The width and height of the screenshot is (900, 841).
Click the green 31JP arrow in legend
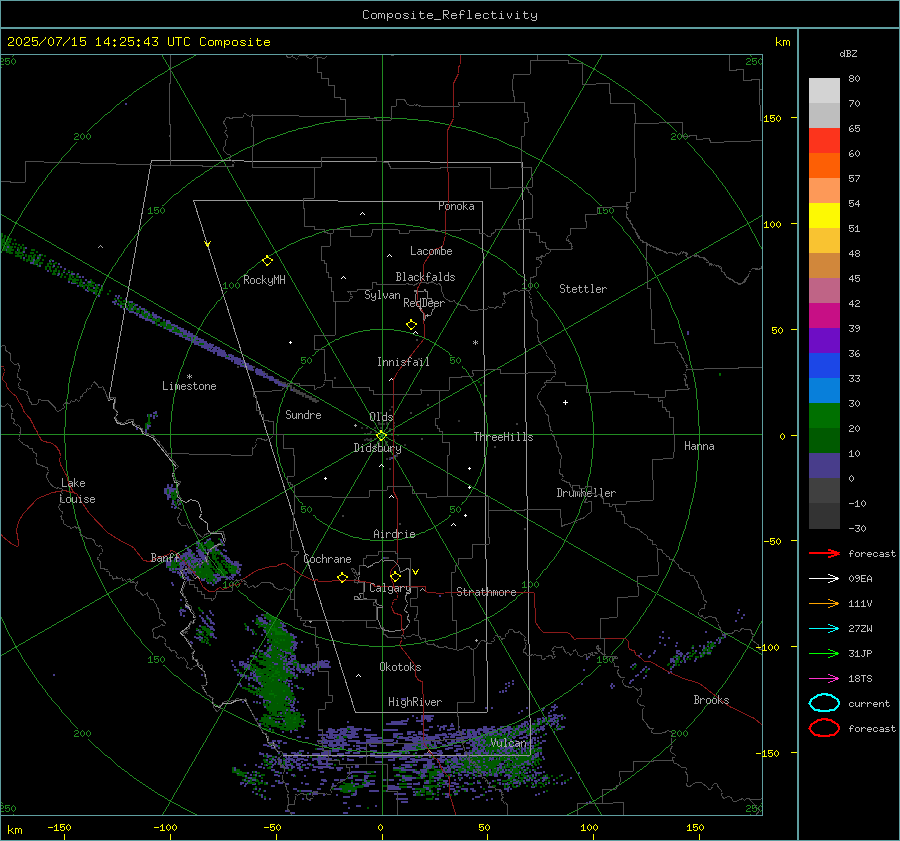(824, 653)
